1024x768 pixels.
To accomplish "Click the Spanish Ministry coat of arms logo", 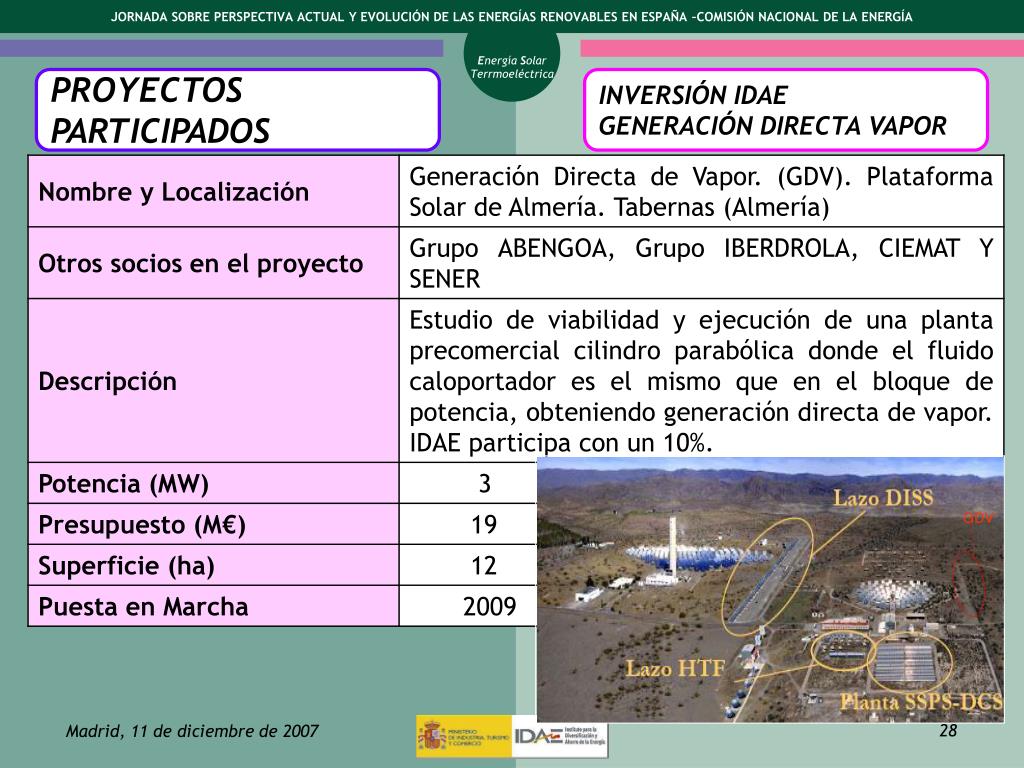I will click(432, 737).
